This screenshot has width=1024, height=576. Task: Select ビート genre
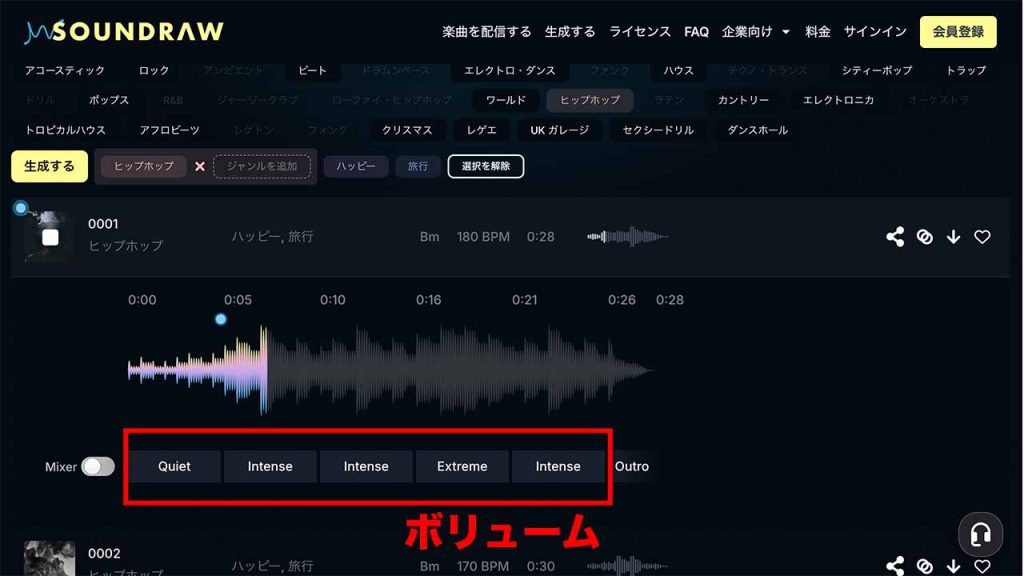[312, 71]
